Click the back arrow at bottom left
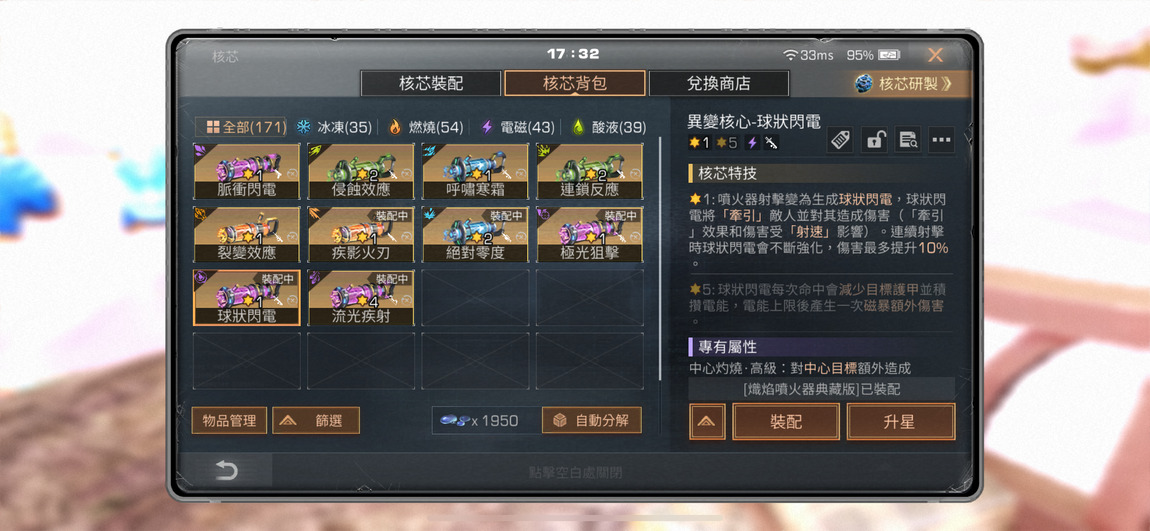 [x=226, y=470]
